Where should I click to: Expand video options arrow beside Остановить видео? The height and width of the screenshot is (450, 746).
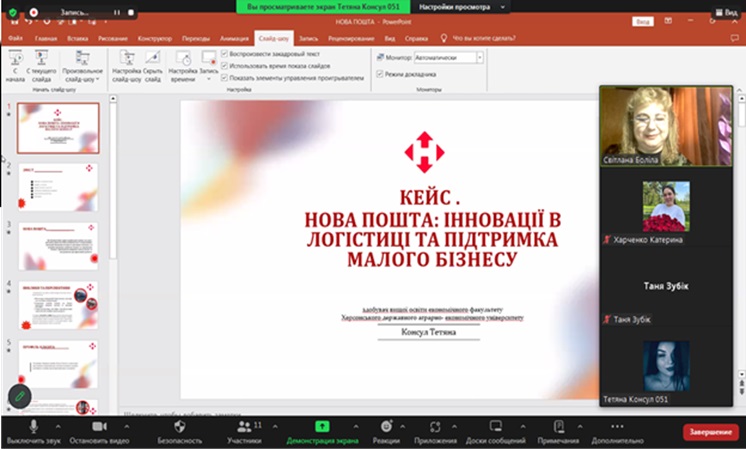[x=127, y=427]
